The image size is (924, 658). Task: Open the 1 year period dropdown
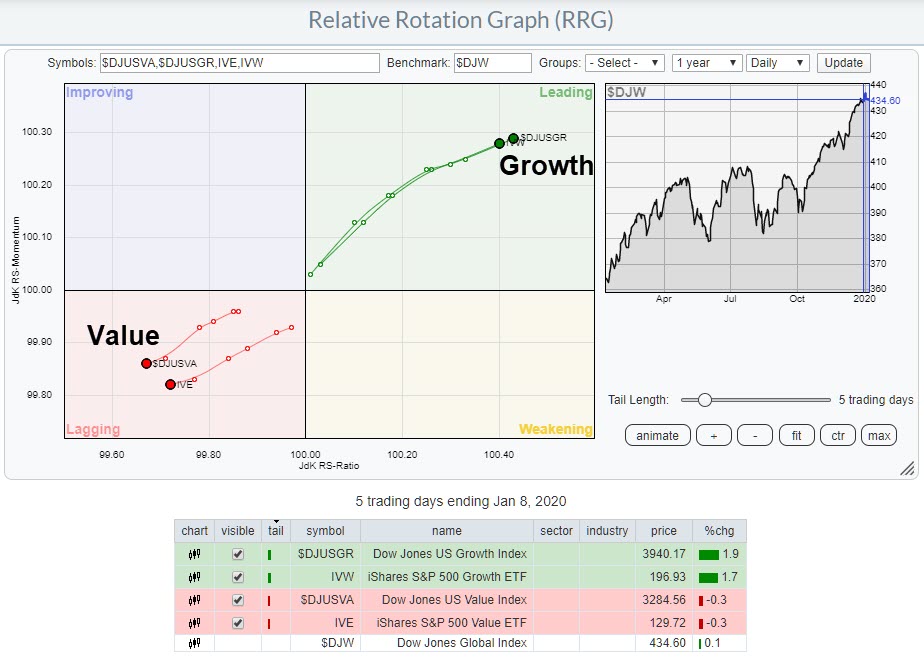coord(707,63)
